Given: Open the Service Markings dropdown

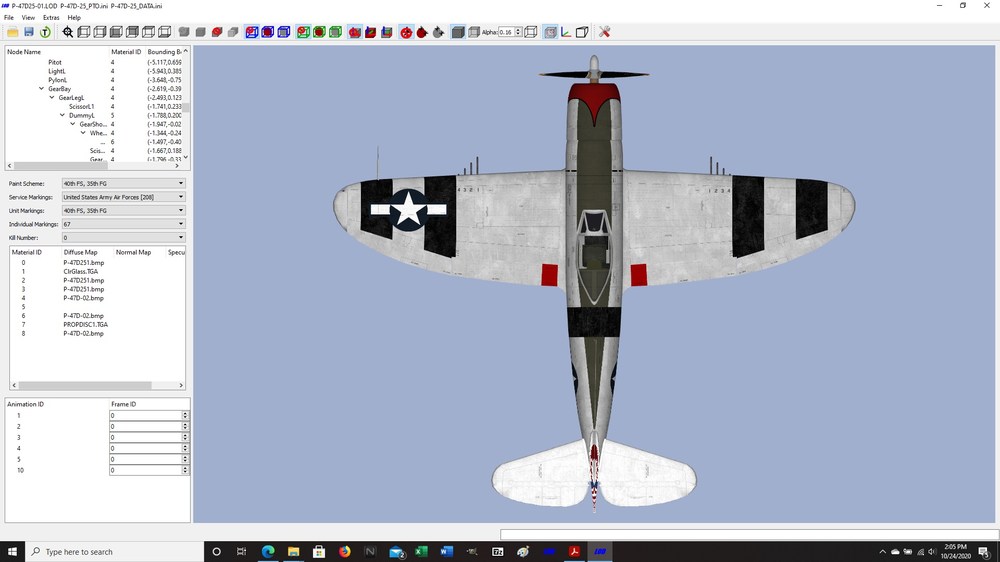Looking at the screenshot, I should [124, 197].
